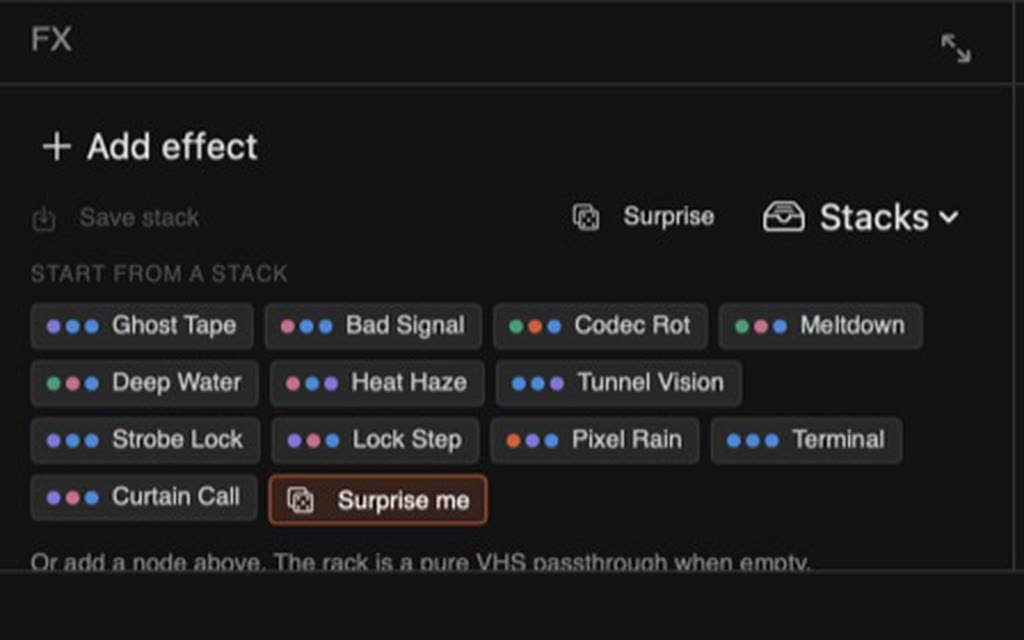Click the dice icon next to Surprise
The height and width of the screenshot is (640, 1024).
[586, 217]
